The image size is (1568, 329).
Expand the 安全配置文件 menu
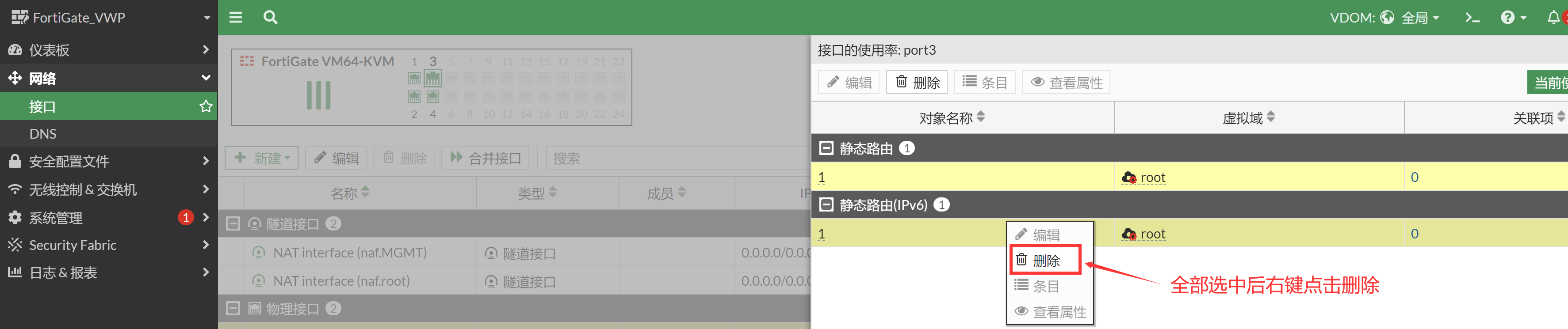(109, 161)
